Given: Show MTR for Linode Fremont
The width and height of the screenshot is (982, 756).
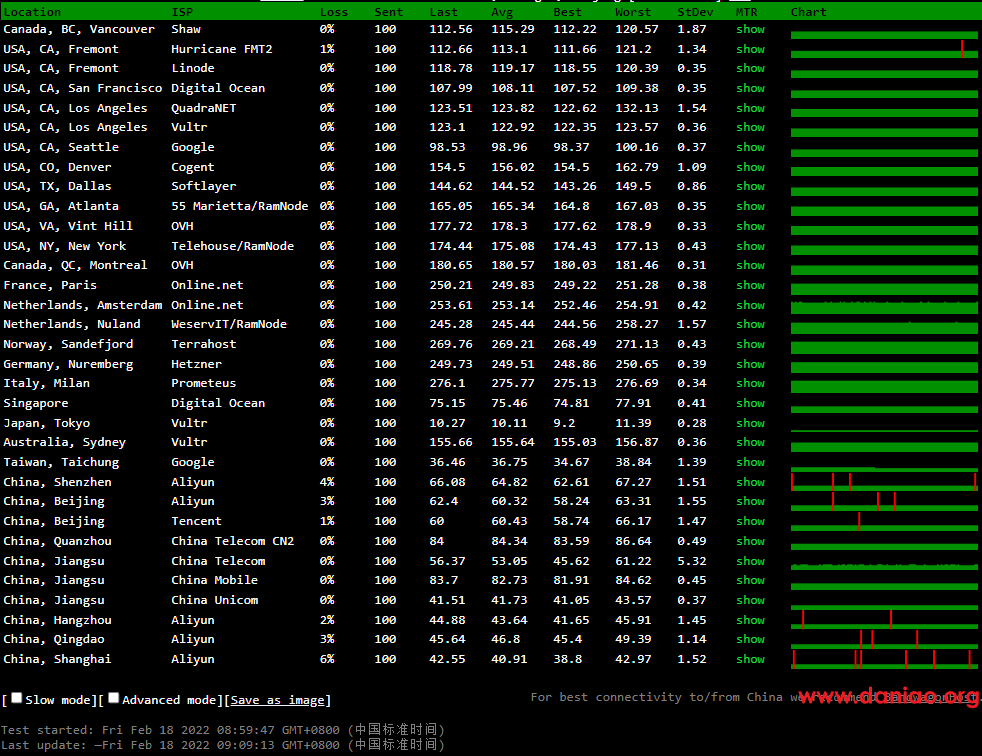Looking at the screenshot, I should click(750, 68).
